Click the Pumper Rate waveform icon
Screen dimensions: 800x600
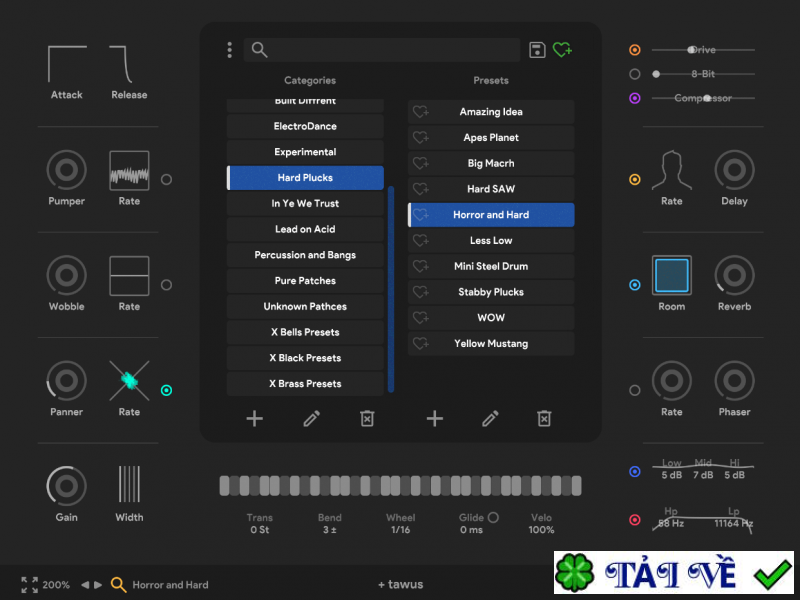tap(130, 170)
